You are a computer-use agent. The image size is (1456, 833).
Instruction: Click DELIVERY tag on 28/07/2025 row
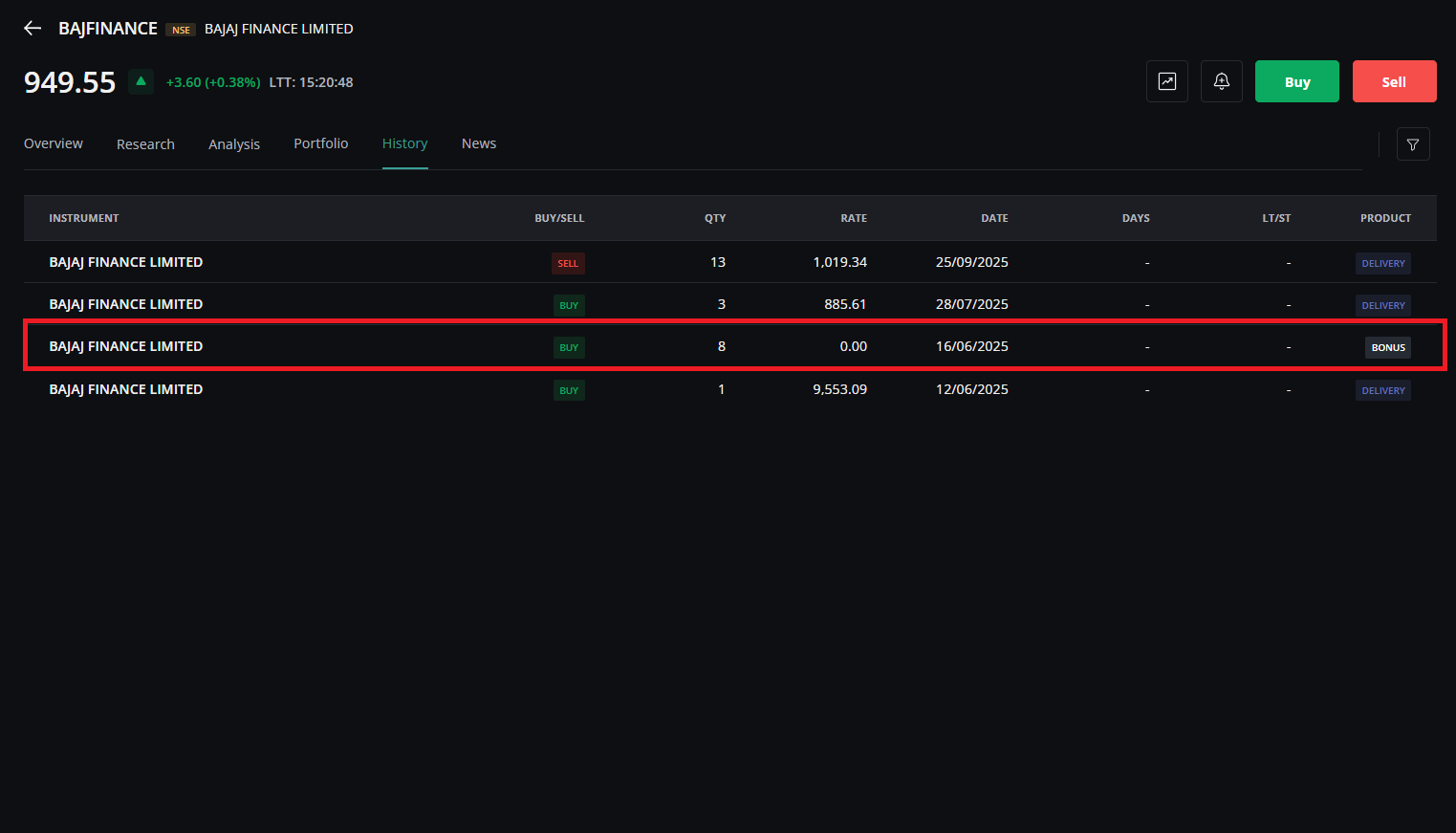click(1382, 306)
